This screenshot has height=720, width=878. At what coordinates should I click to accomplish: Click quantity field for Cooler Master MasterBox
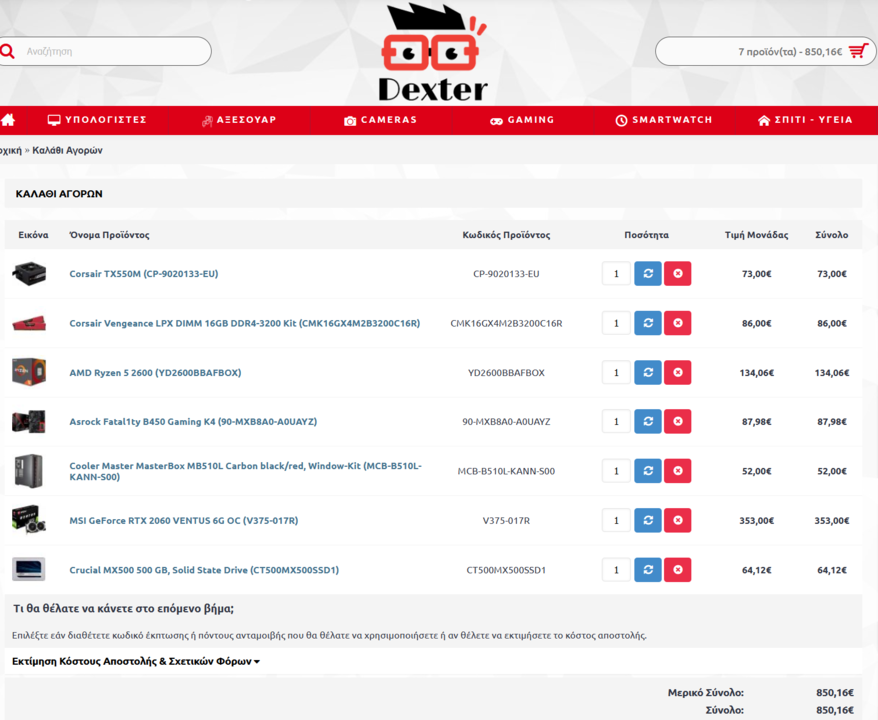click(616, 471)
